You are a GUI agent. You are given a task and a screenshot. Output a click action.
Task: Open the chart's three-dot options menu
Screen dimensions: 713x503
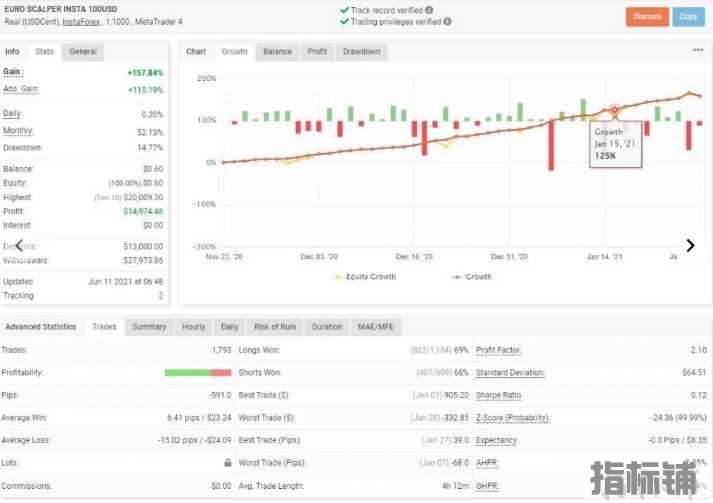[697, 50]
